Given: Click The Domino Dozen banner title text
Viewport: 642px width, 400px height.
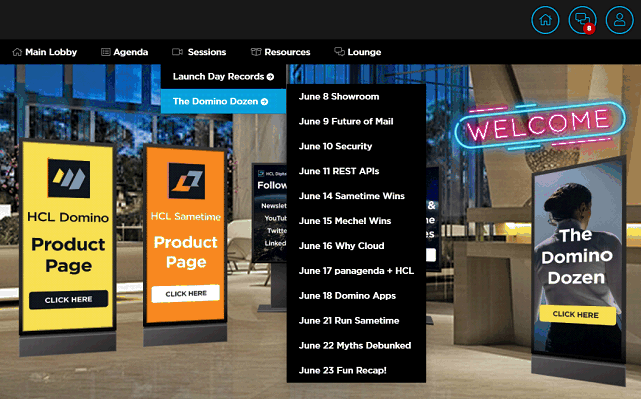Looking at the screenshot, I should (576, 256).
